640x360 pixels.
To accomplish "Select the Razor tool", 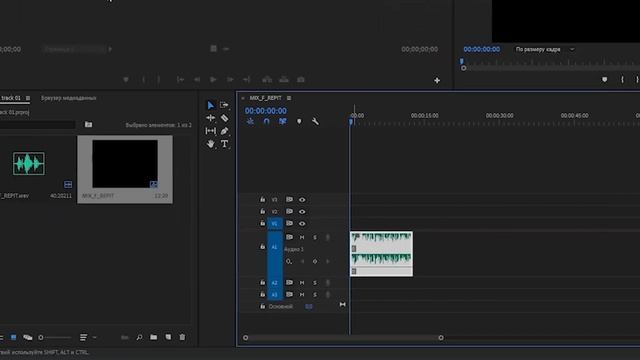I will click(224, 118).
